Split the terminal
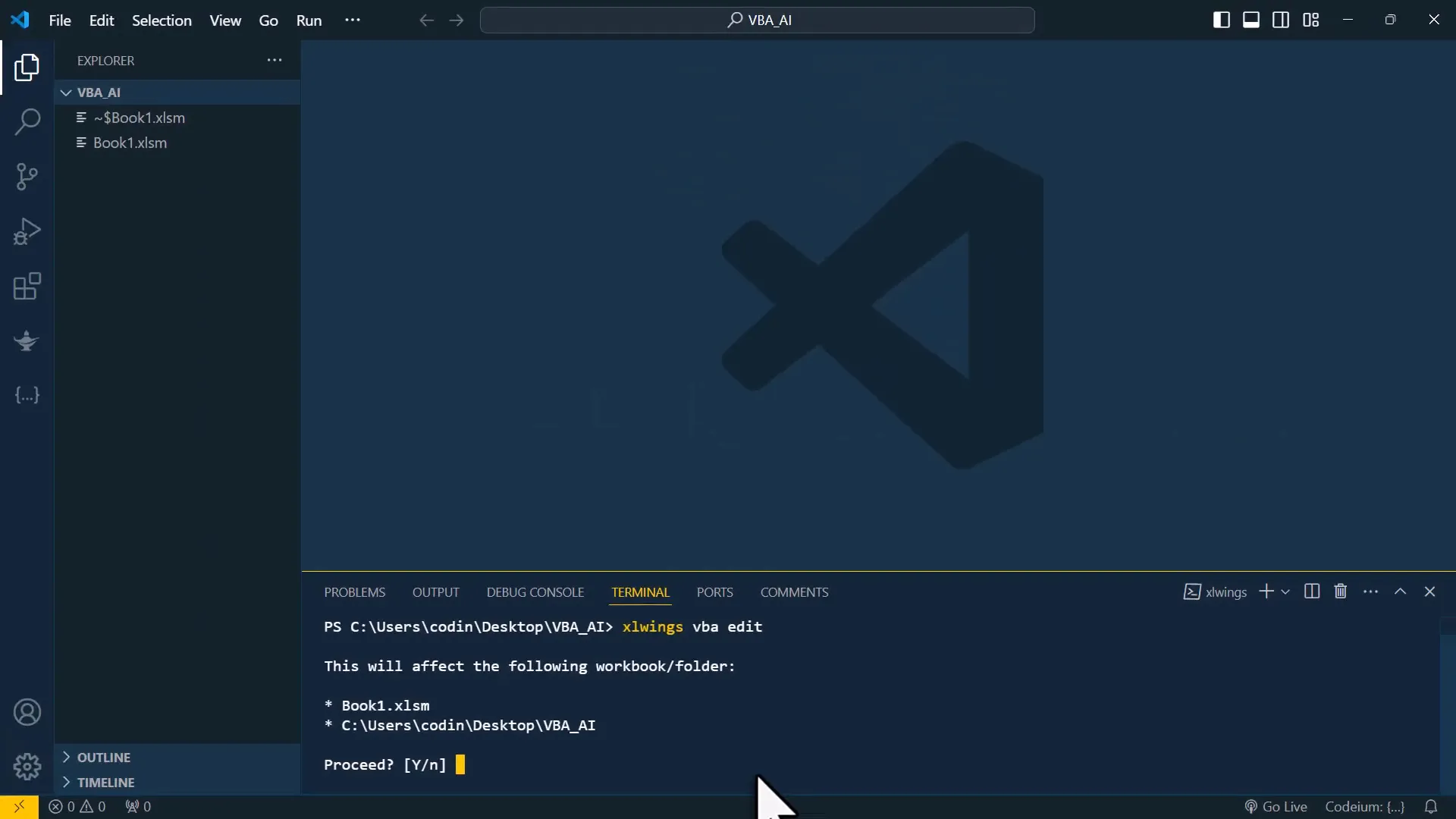This screenshot has height=819, width=1456. coord(1311,591)
